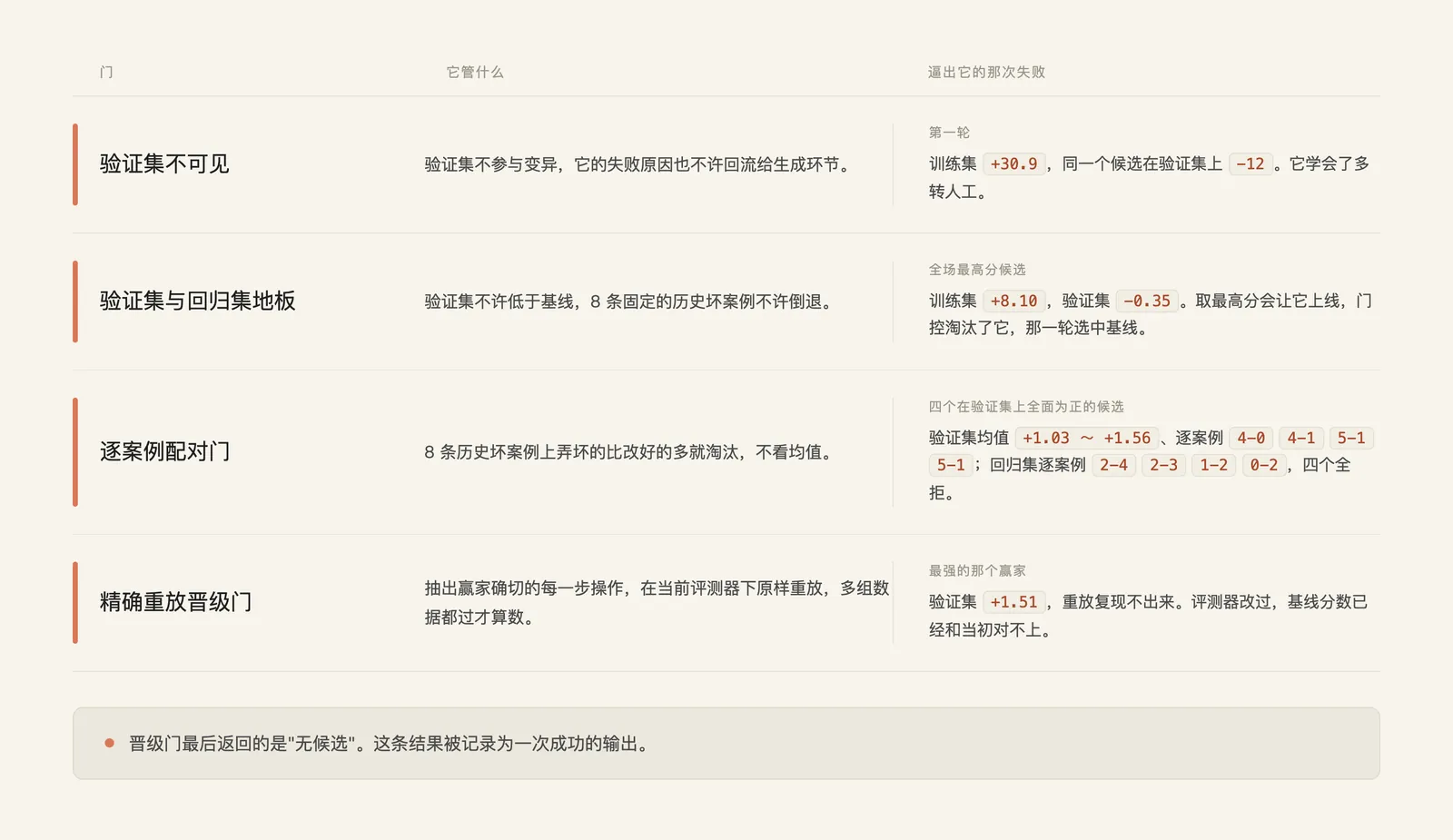1453x840 pixels.
Task: Click the value chip +8.10
Action: pos(1013,301)
